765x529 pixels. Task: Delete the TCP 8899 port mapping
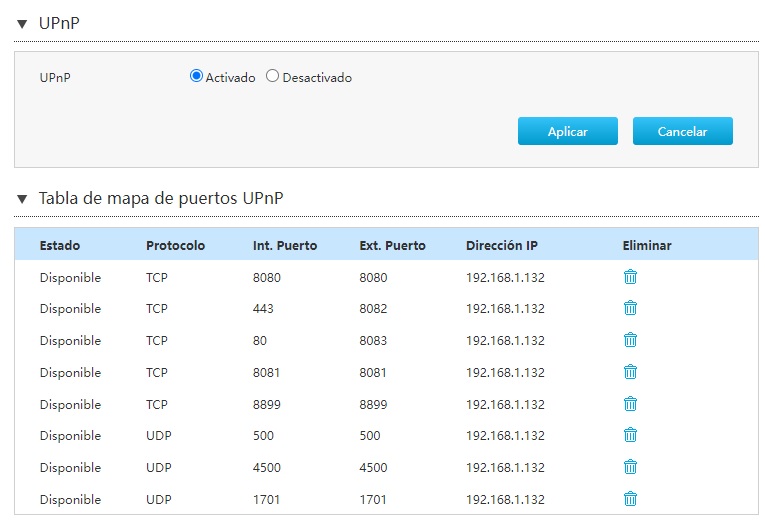630,404
